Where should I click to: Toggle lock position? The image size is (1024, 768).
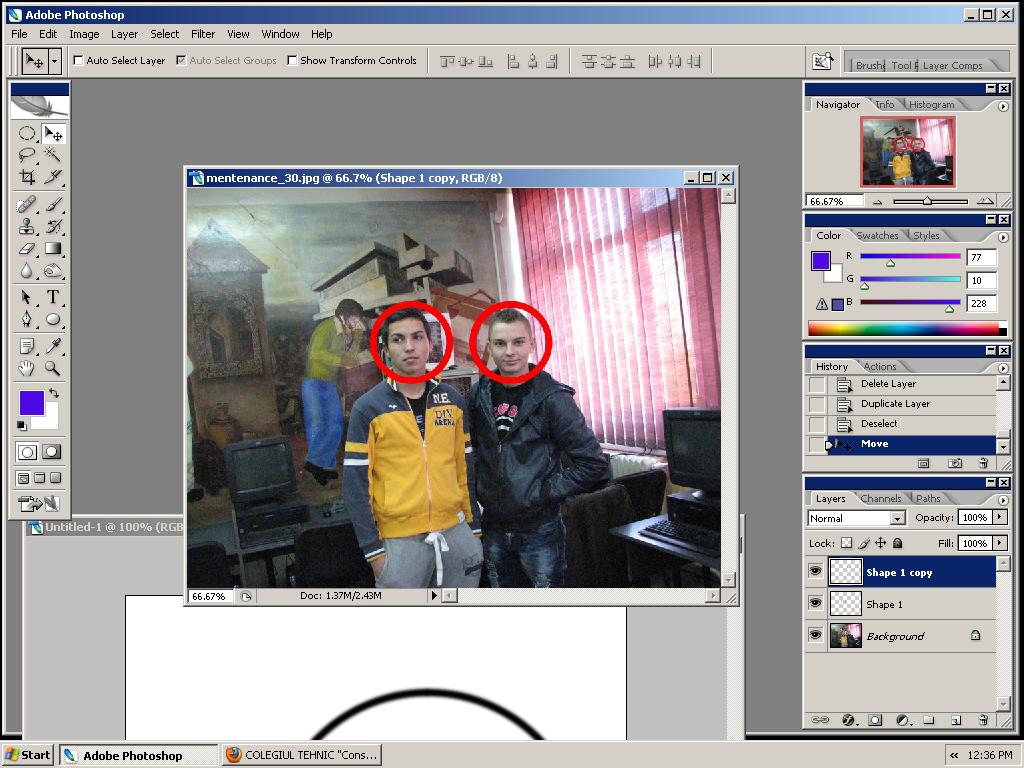click(880, 543)
